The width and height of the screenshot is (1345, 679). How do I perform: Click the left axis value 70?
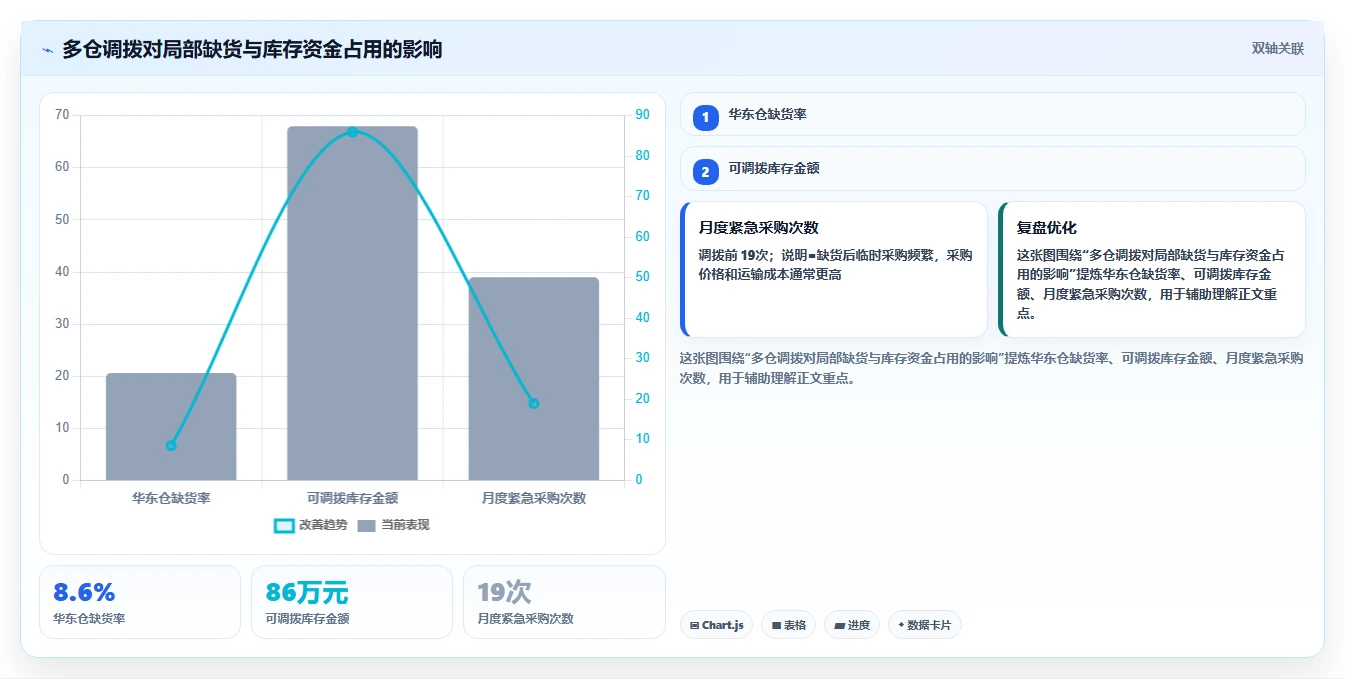62,115
